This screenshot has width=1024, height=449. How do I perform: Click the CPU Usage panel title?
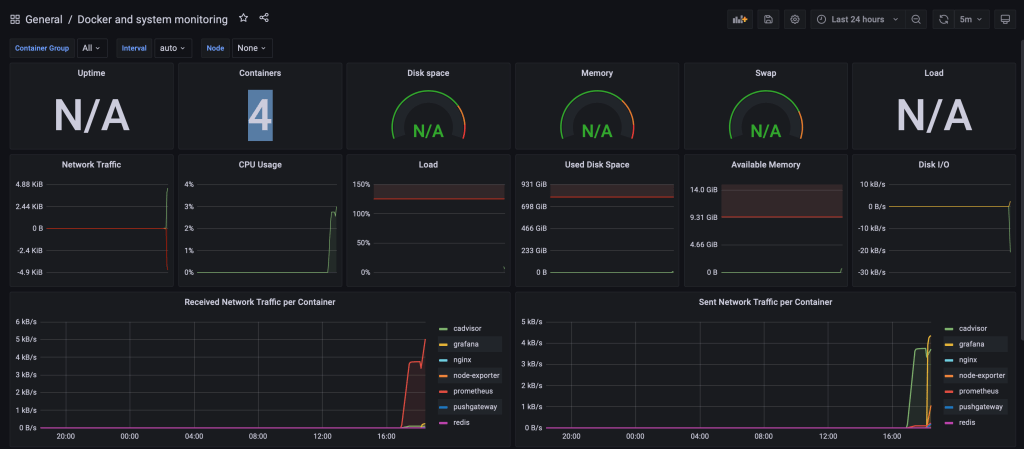click(x=259, y=164)
